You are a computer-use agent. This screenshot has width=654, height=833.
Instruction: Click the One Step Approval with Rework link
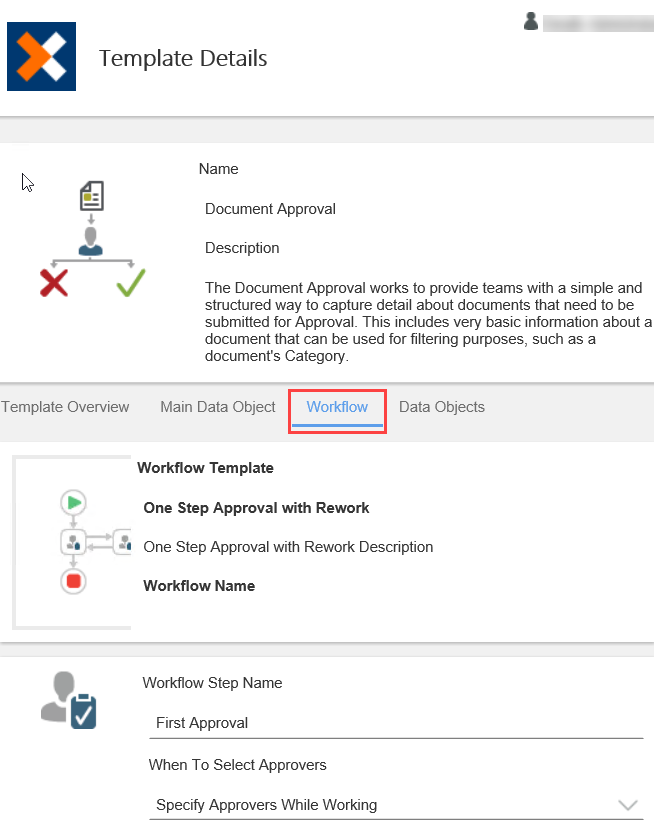click(256, 508)
